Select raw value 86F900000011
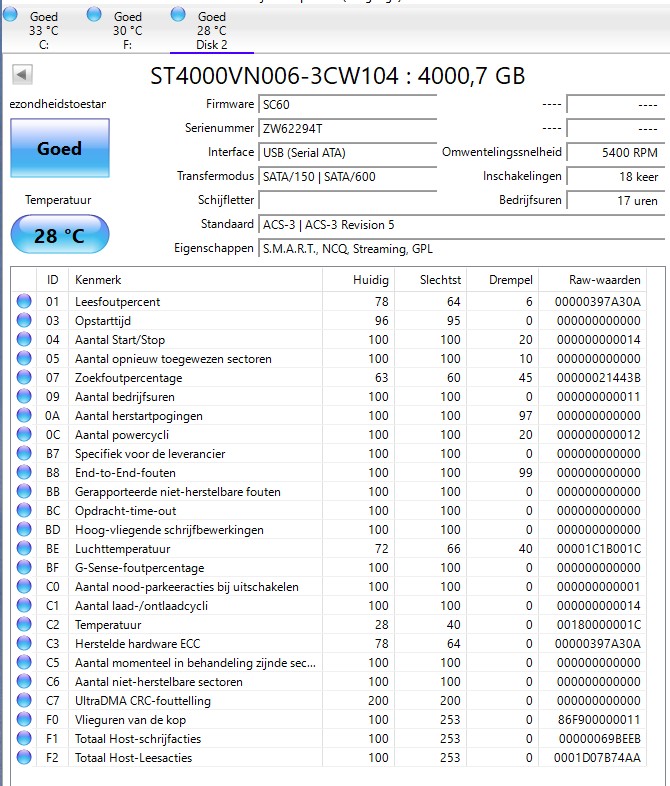This screenshot has width=670, height=786. pos(599,719)
